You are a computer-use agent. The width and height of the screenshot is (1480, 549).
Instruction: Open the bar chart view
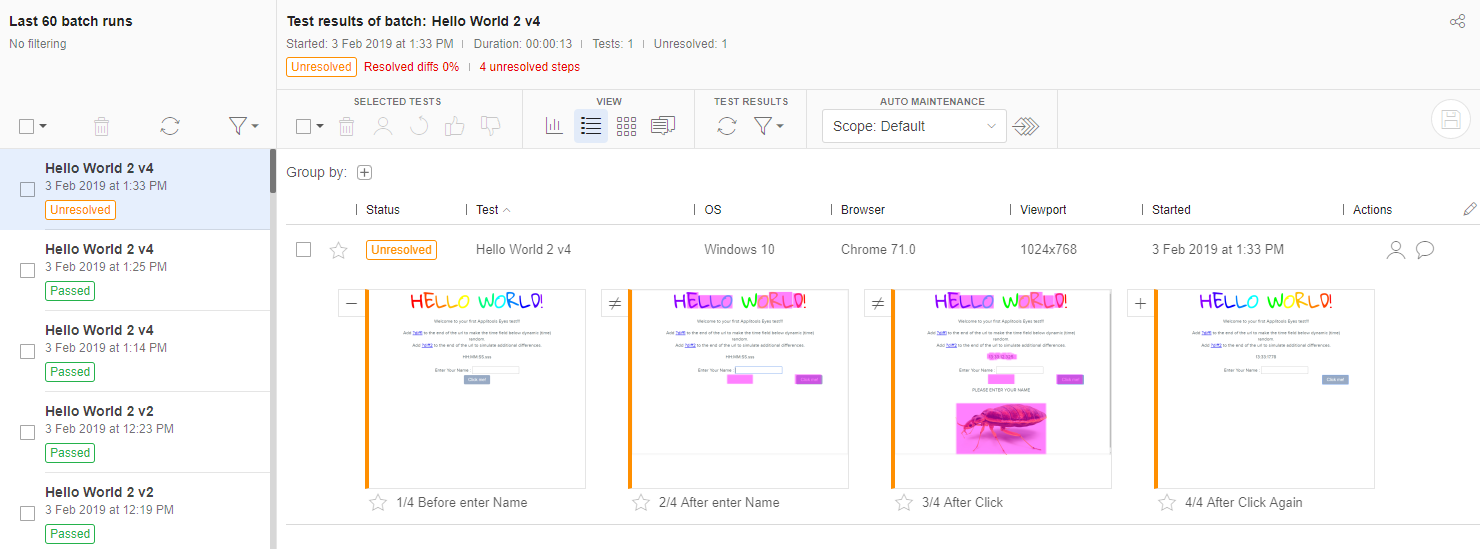pyautogui.click(x=554, y=126)
